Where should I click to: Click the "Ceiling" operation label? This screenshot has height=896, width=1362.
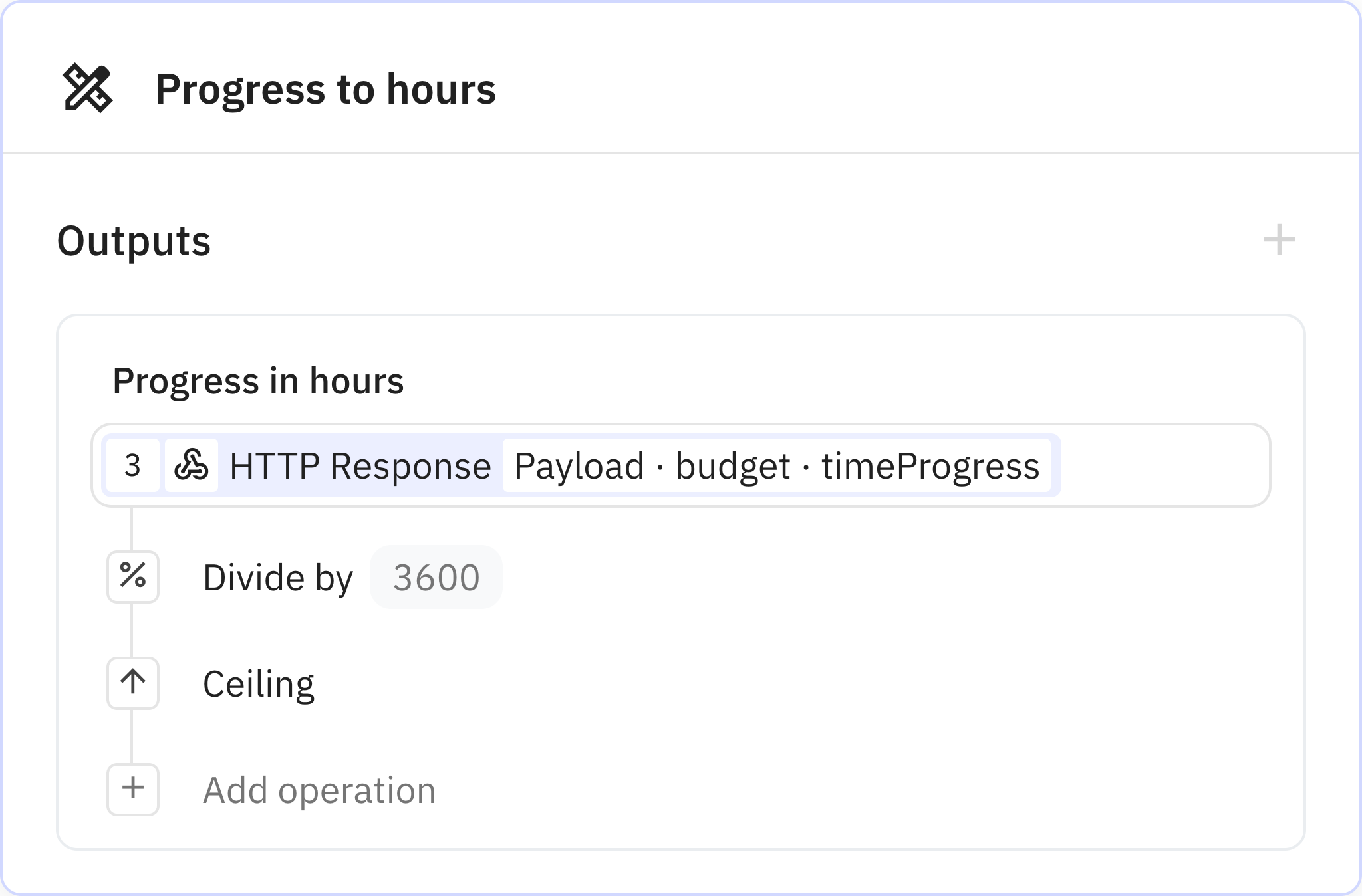click(259, 683)
